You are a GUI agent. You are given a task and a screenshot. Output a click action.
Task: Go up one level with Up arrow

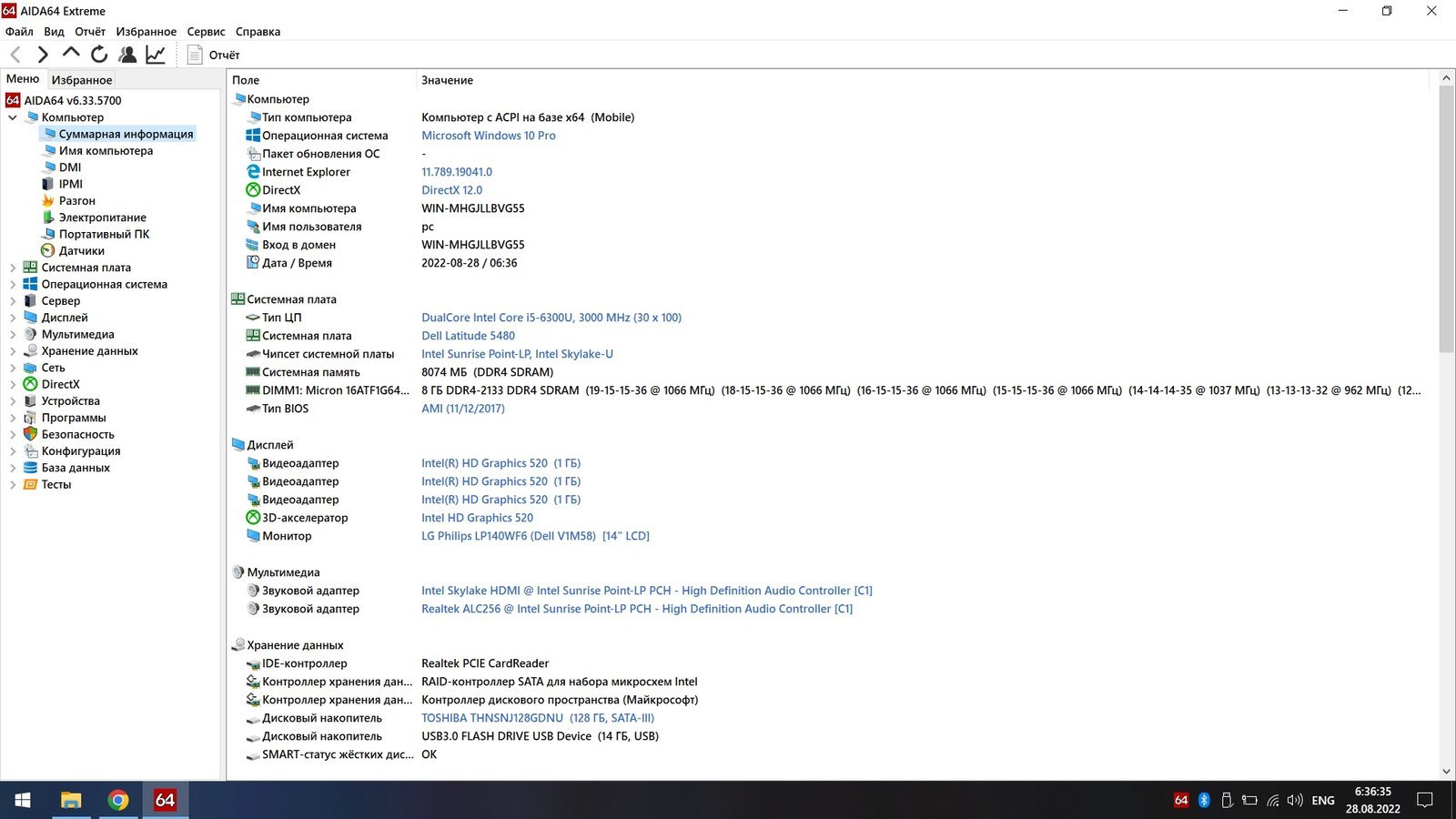pyautogui.click(x=71, y=54)
